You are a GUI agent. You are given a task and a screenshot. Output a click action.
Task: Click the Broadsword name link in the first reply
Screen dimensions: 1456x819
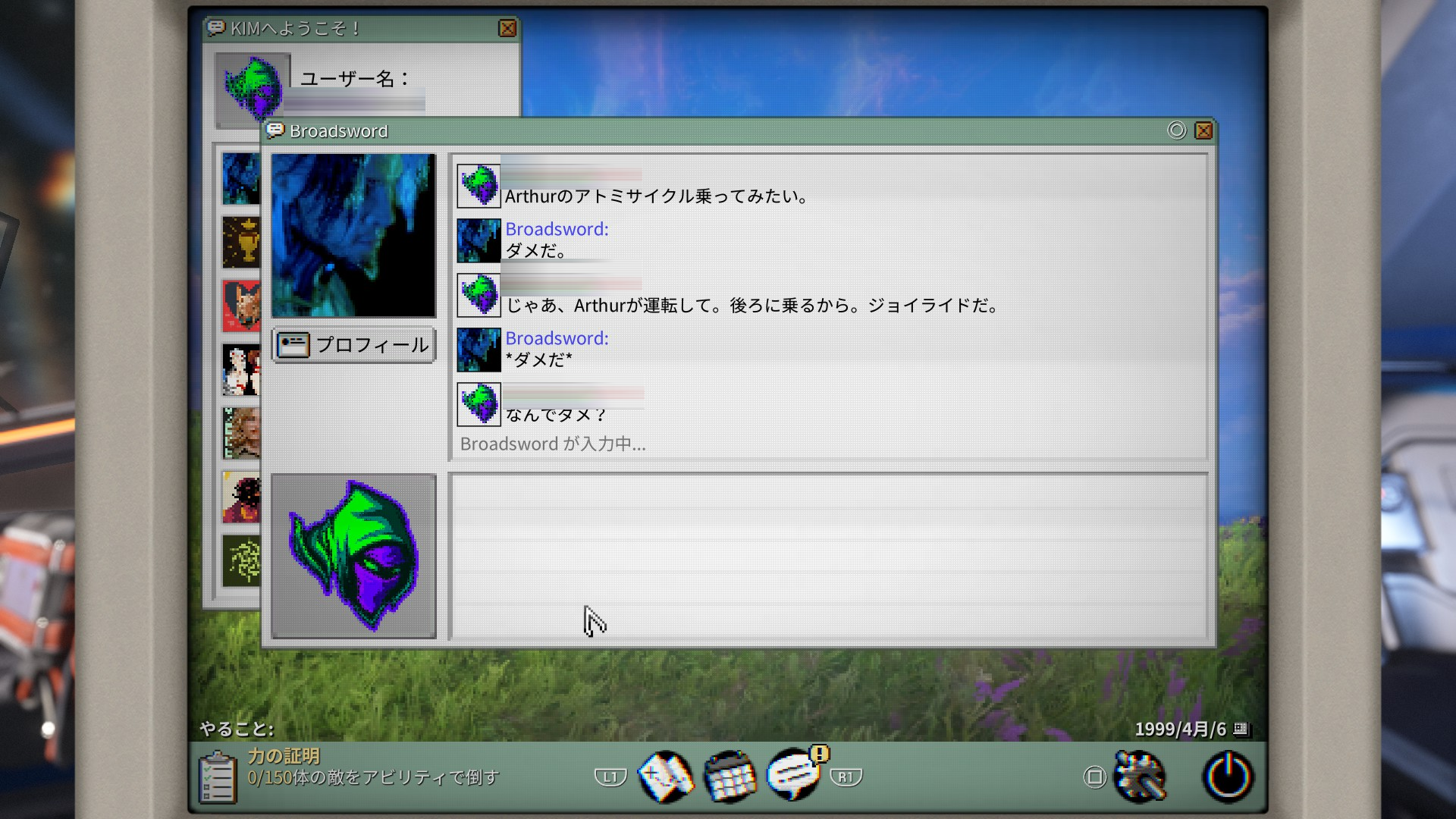coord(557,229)
